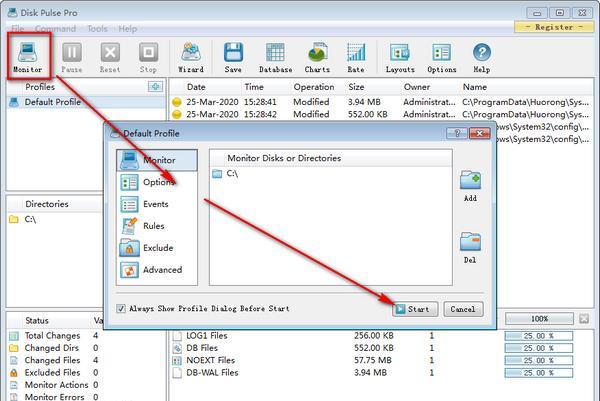Select DB-WAL Files row
The image size is (600, 401).
pyautogui.click(x=381, y=372)
